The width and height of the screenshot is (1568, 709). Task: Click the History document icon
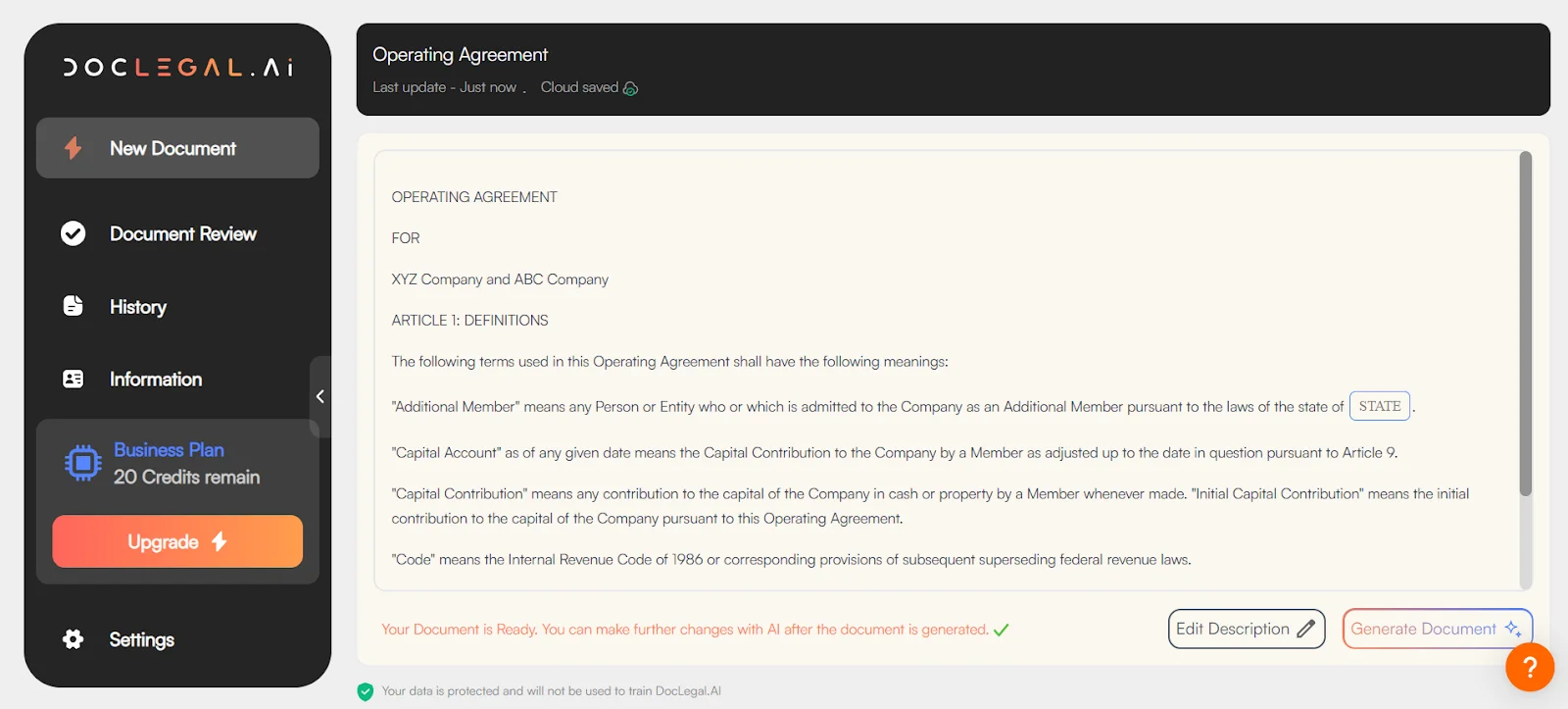(73, 306)
